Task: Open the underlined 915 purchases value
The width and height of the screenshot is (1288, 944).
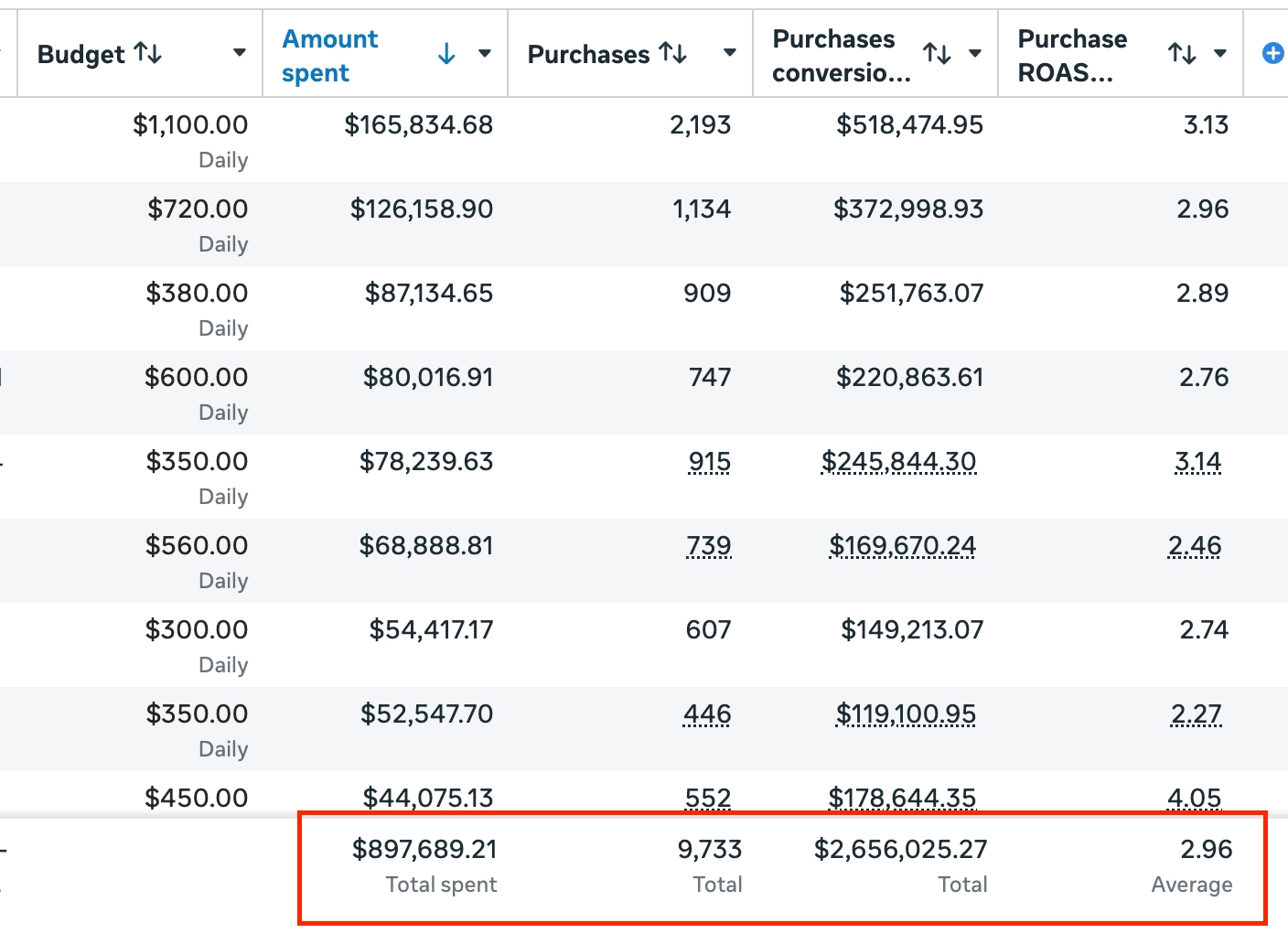Action: [710, 462]
